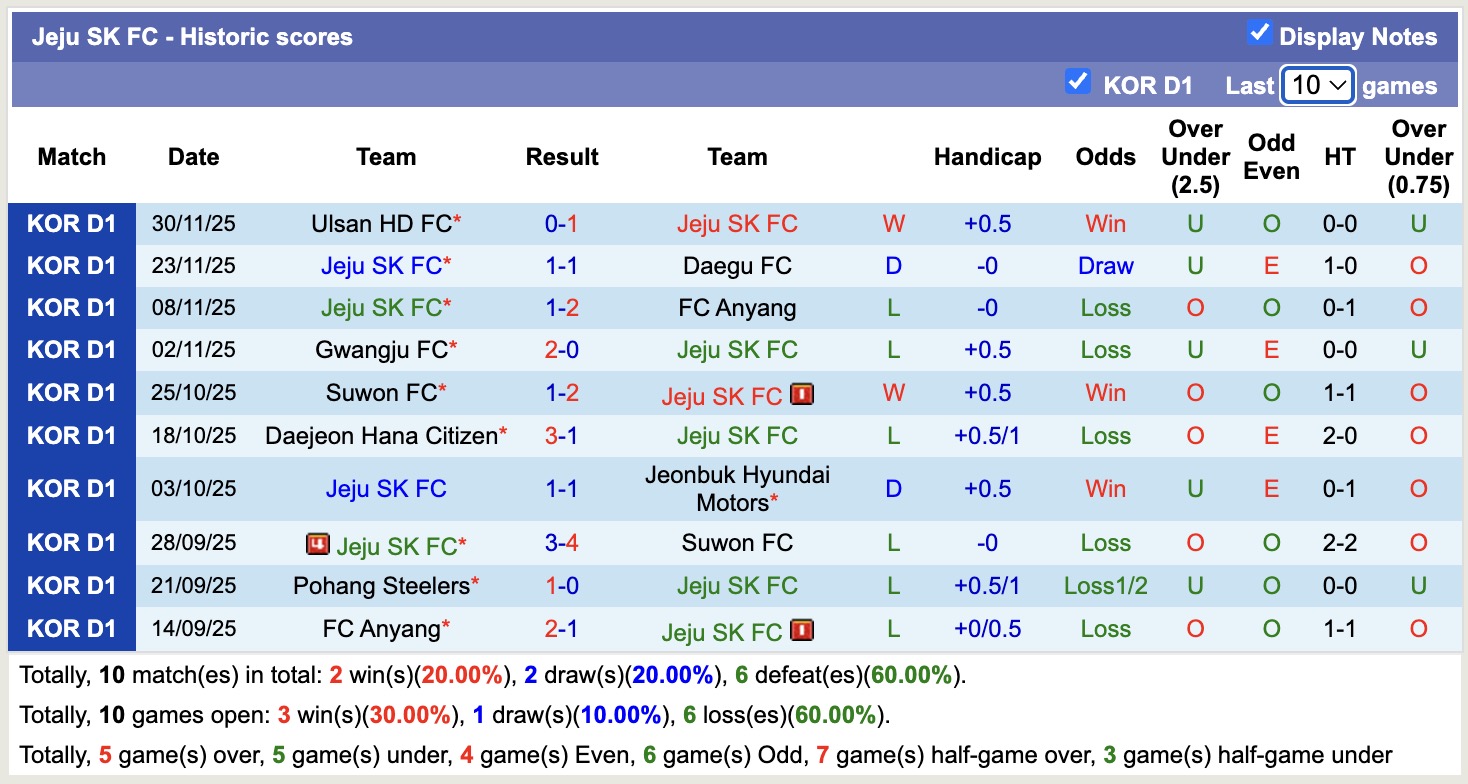Screen dimensions: 1468x784
Task: Click Jeonbuk Hyundai Motors team name
Action: click(x=737, y=488)
